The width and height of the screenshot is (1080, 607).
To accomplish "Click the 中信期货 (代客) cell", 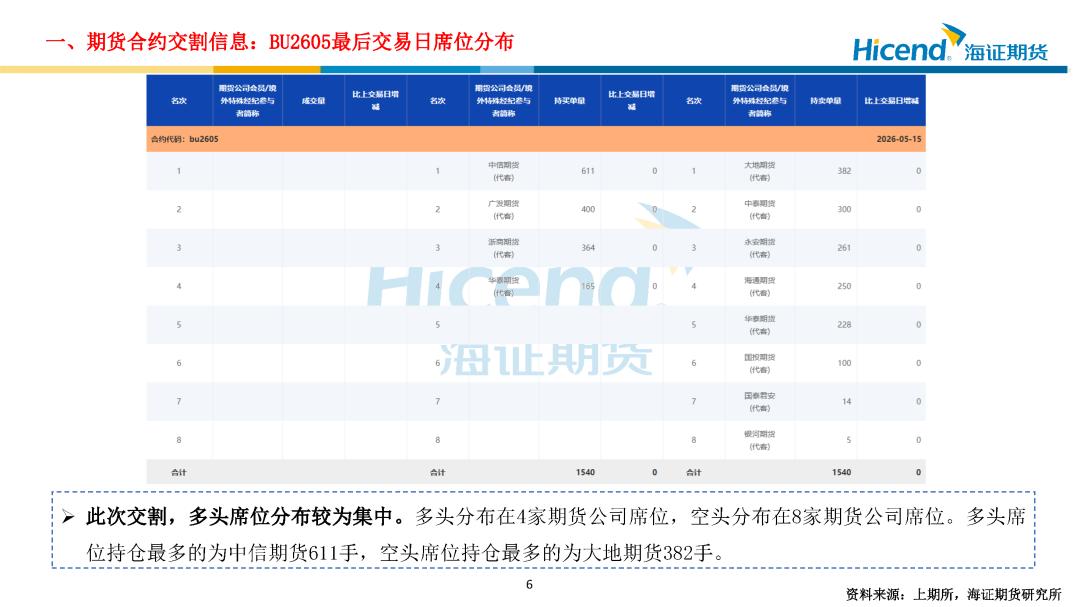I will tap(503, 172).
